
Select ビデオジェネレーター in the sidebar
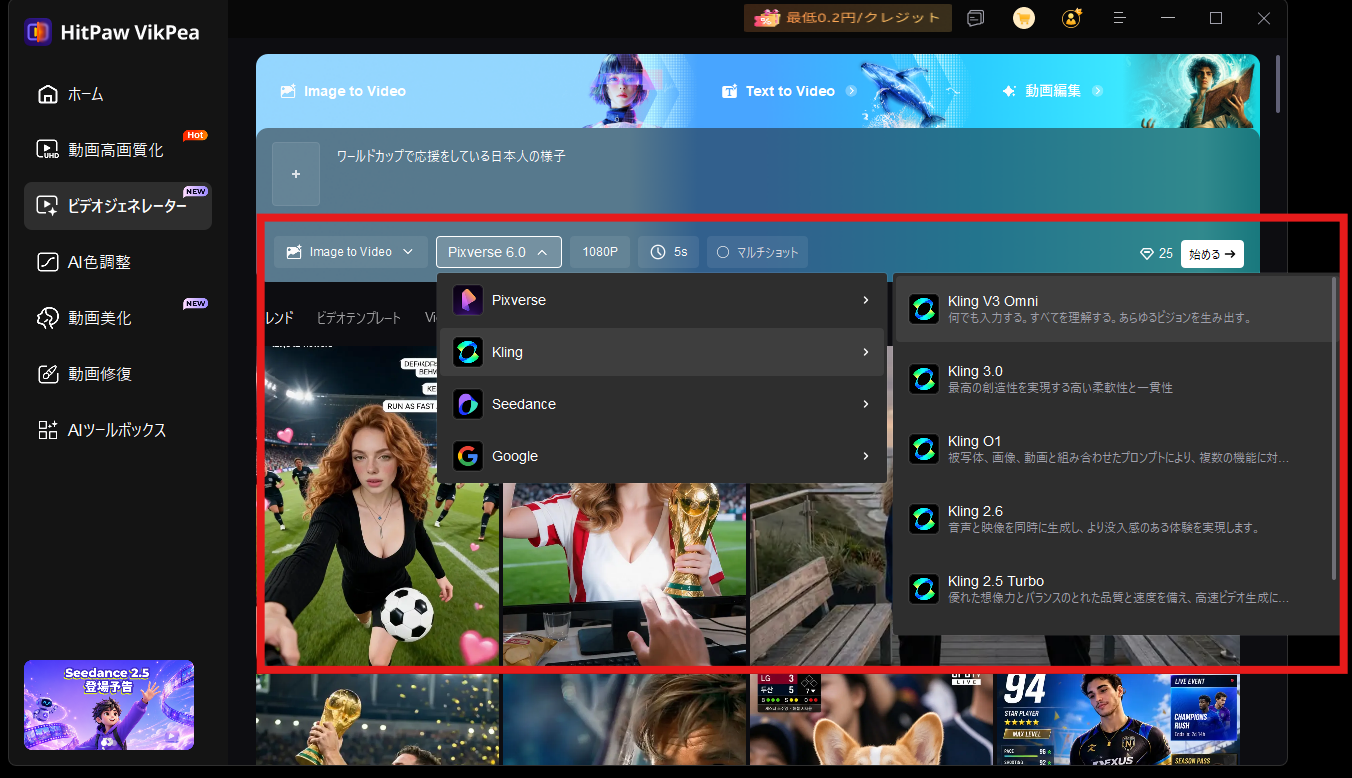pyautogui.click(x=118, y=206)
